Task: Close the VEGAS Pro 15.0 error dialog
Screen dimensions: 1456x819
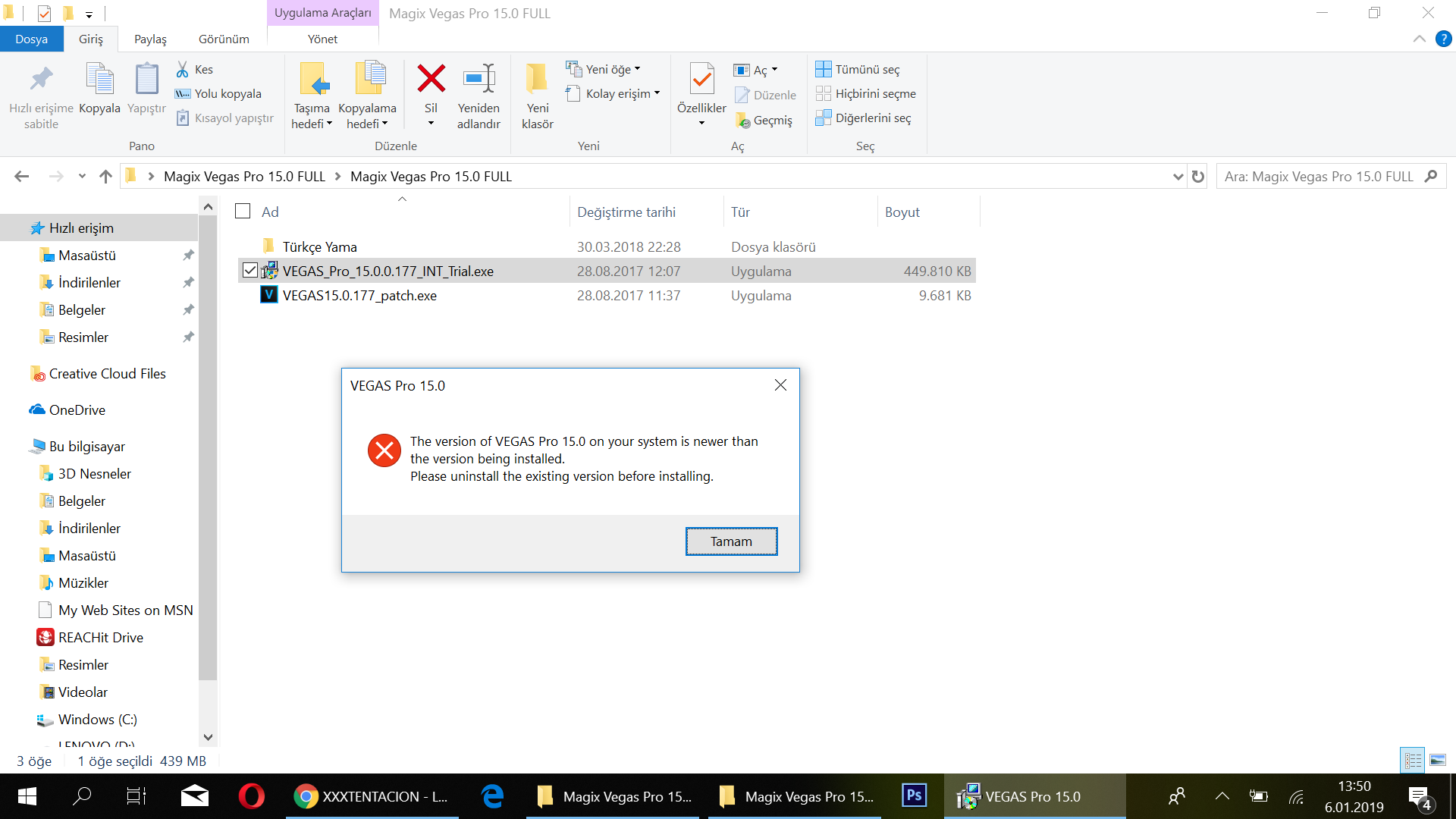Action: 780,385
